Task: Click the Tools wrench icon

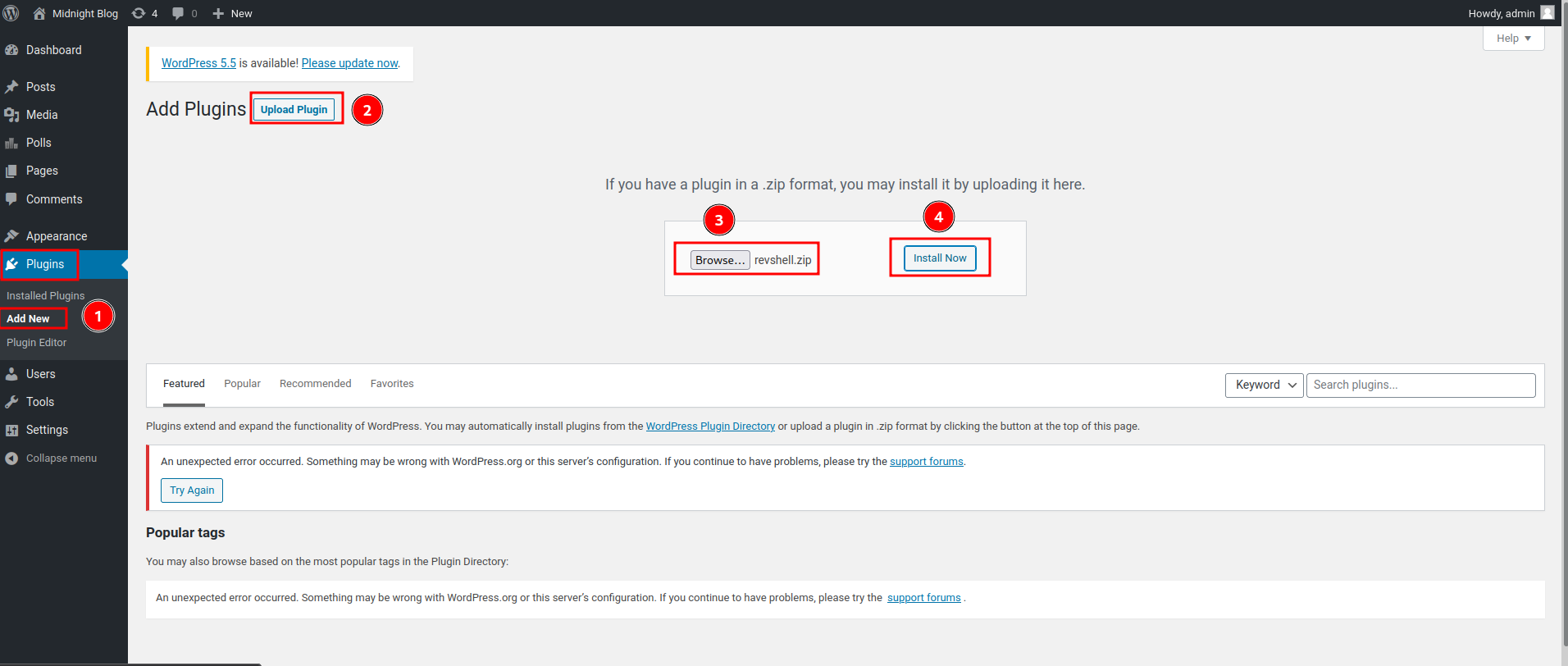Action: [11, 402]
